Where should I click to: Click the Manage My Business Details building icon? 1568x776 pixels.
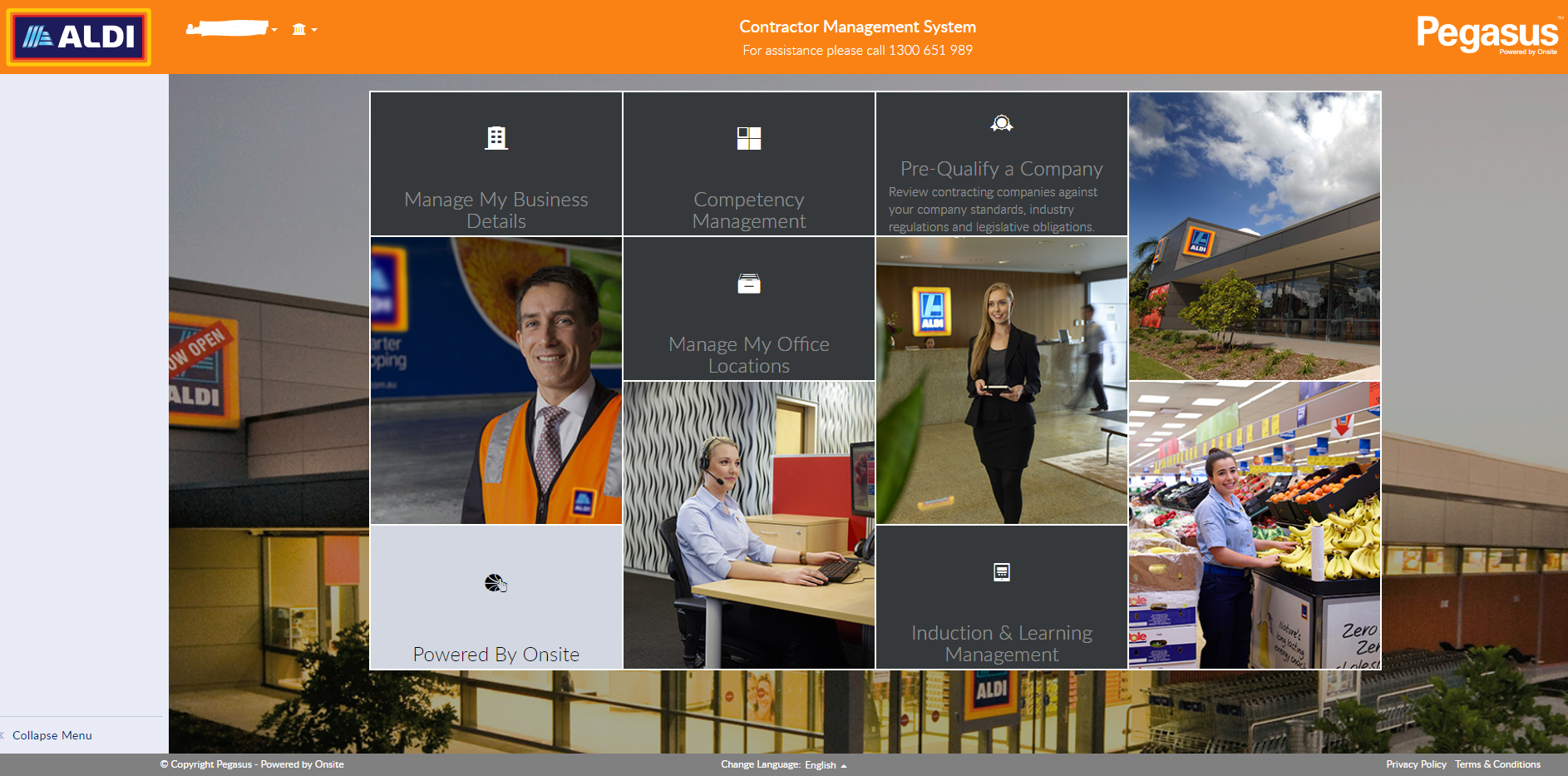496,138
